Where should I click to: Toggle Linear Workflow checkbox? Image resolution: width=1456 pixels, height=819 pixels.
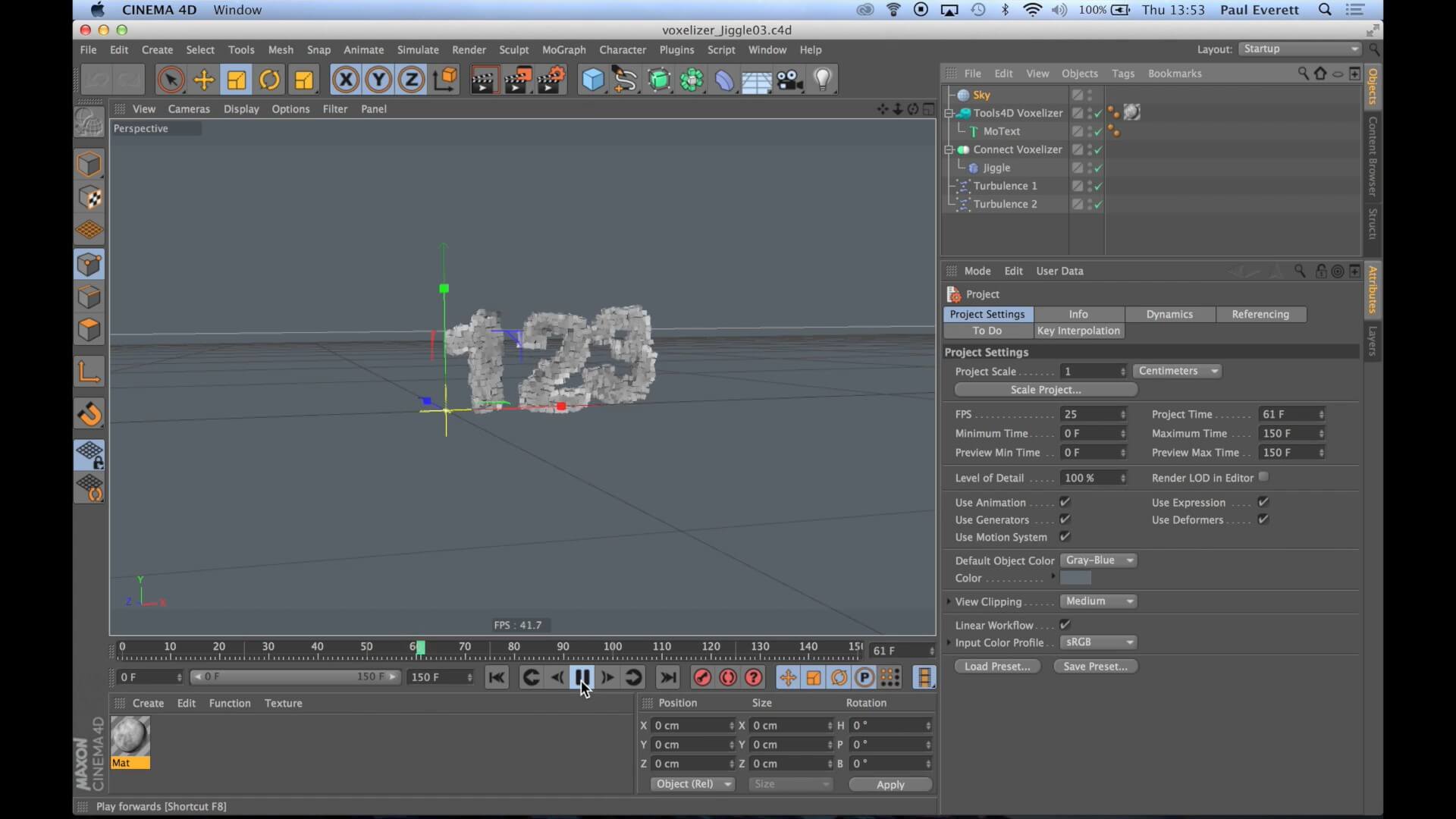(1065, 625)
